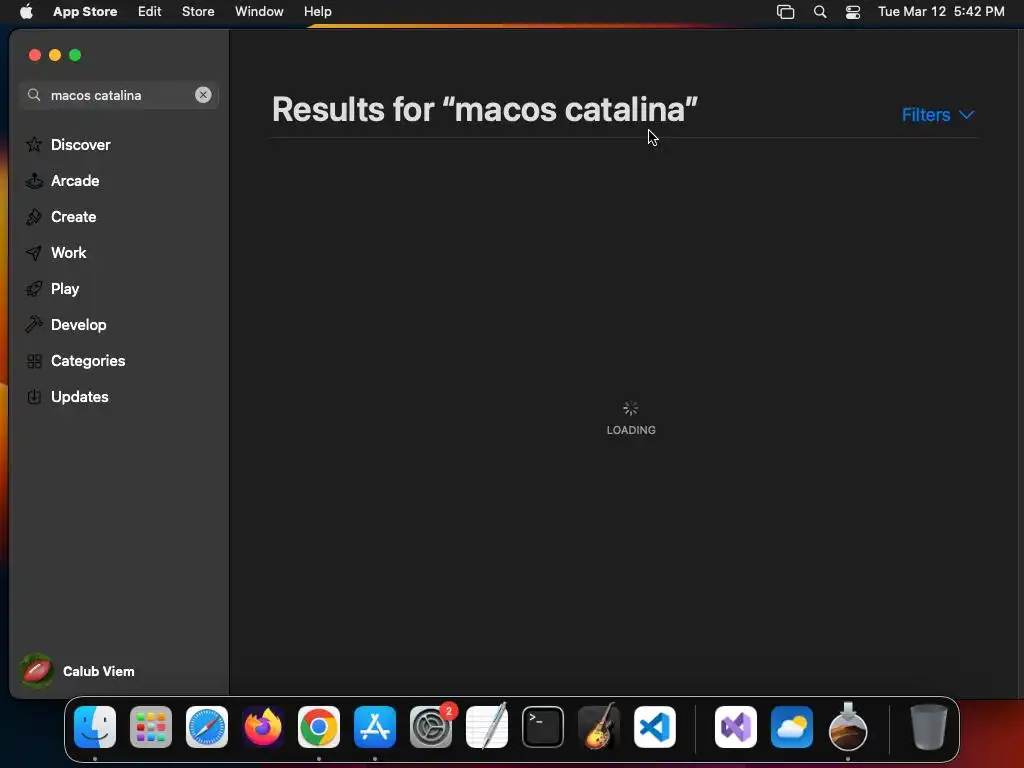The height and width of the screenshot is (768, 1024).
Task: Open the Play rocket icon
Action: tap(34, 289)
